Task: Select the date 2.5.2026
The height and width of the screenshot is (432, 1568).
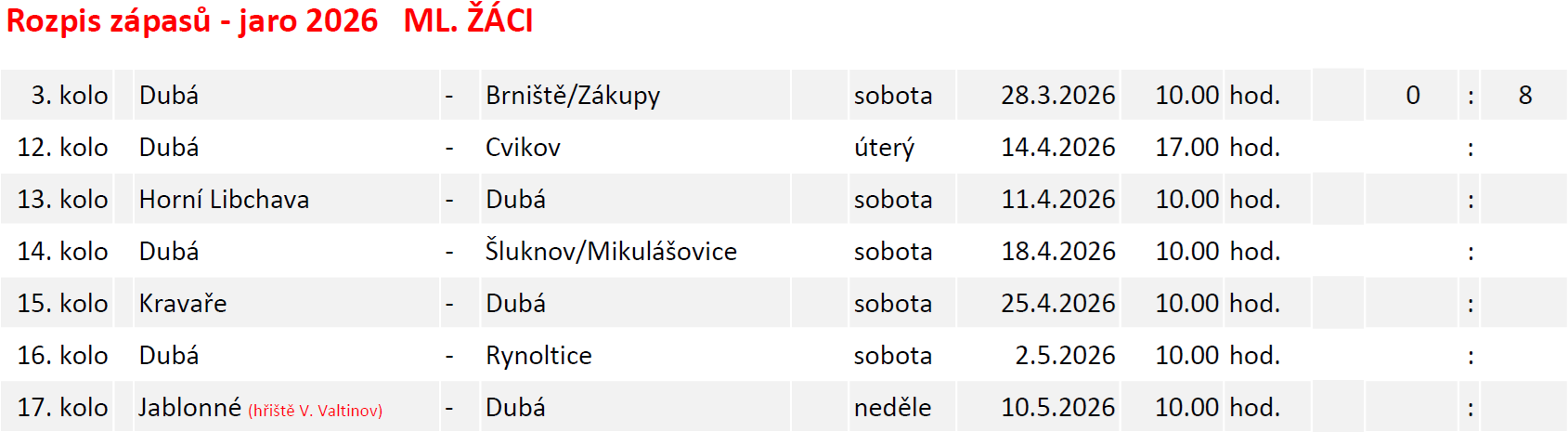Action: pos(1065,356)
